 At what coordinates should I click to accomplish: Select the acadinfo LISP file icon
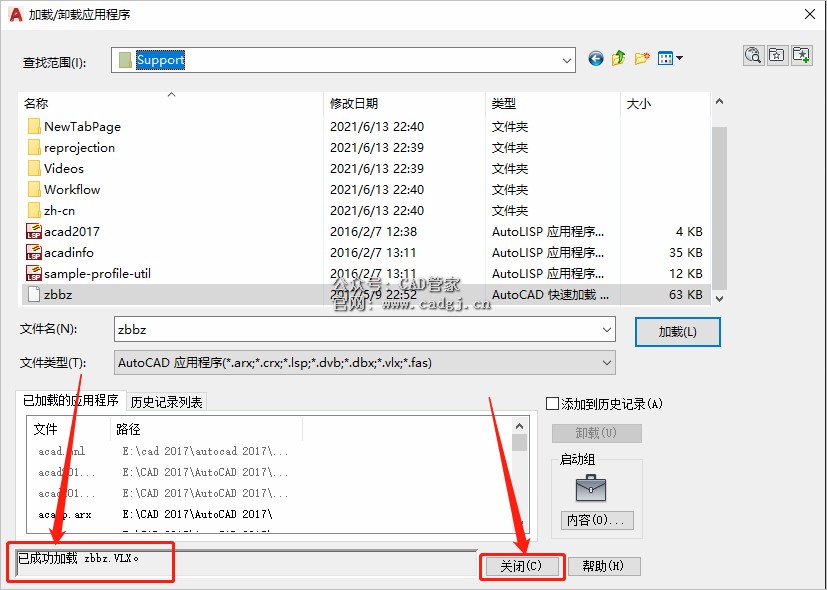tap(34, 253)
